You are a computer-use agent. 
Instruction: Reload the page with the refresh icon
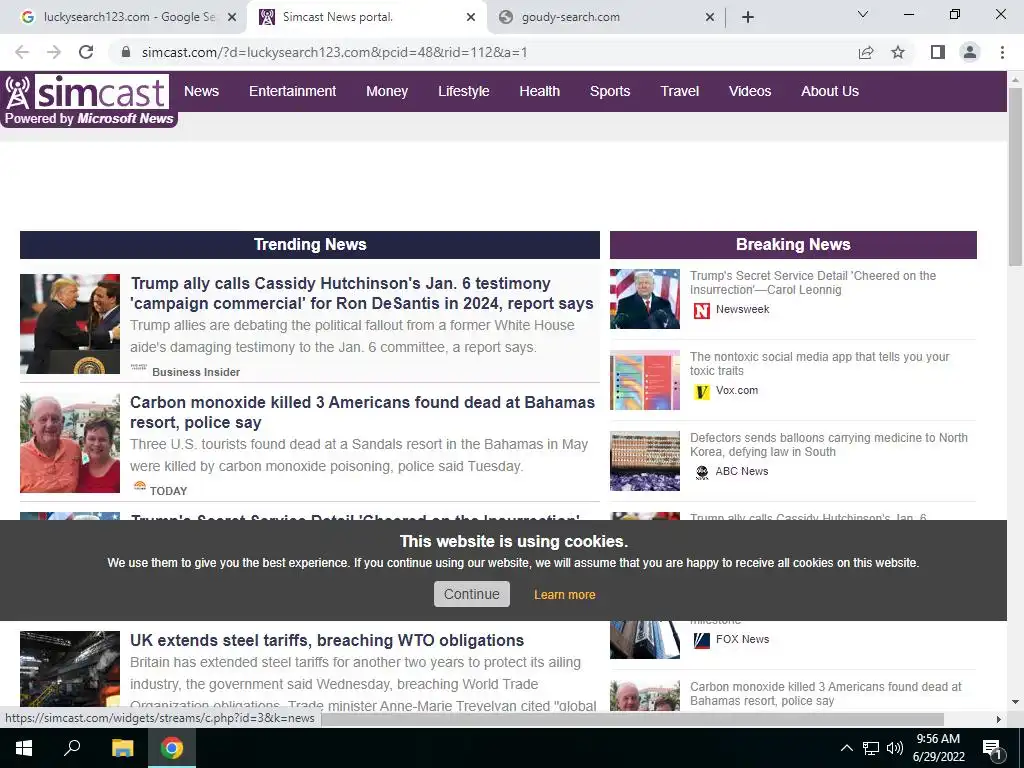86,52
